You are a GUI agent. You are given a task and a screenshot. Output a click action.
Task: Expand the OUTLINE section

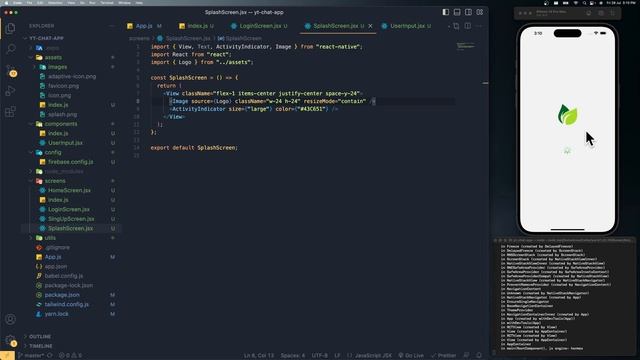point(40,337)
